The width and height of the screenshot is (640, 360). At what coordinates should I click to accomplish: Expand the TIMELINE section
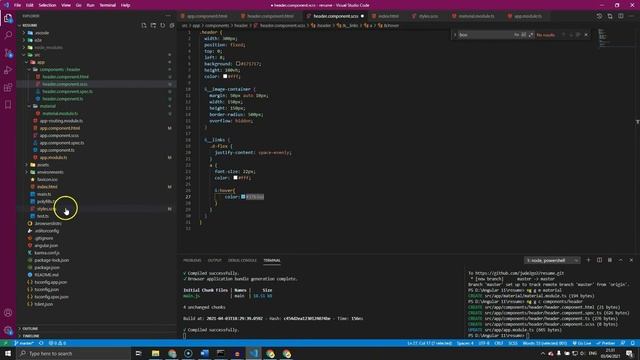coord(30,336)
